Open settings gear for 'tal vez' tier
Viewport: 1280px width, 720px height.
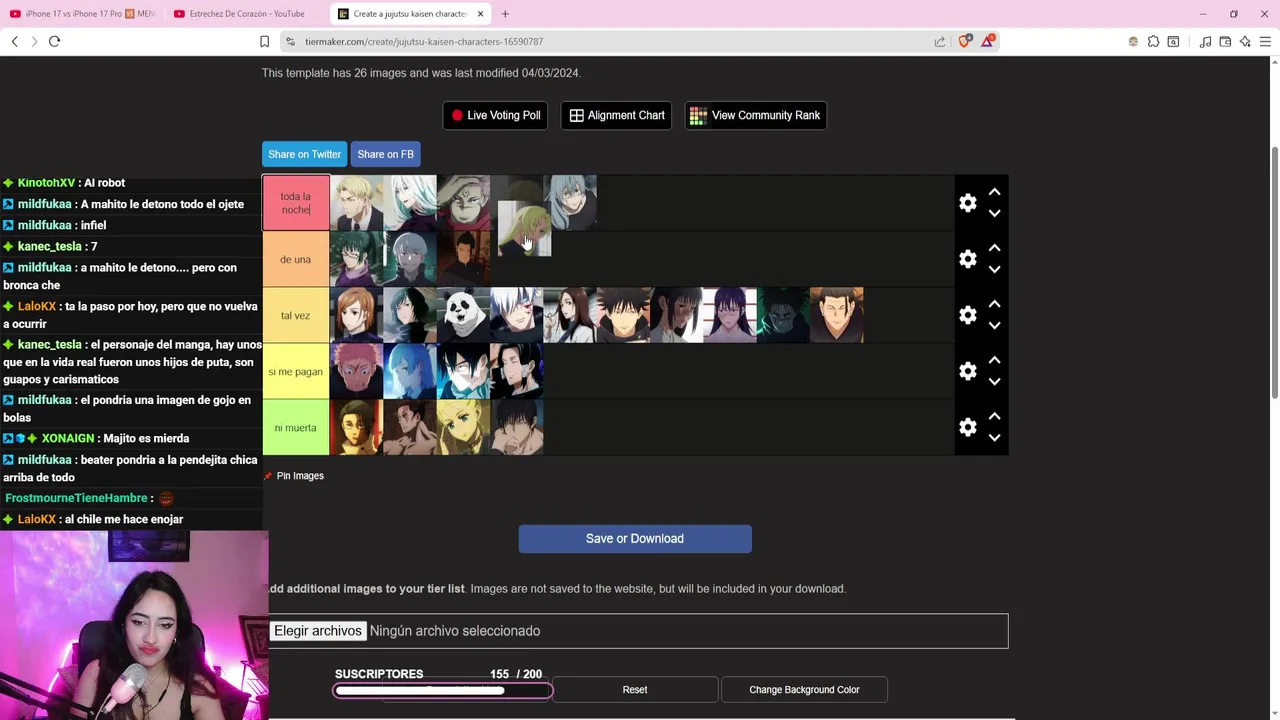point(967,315)
